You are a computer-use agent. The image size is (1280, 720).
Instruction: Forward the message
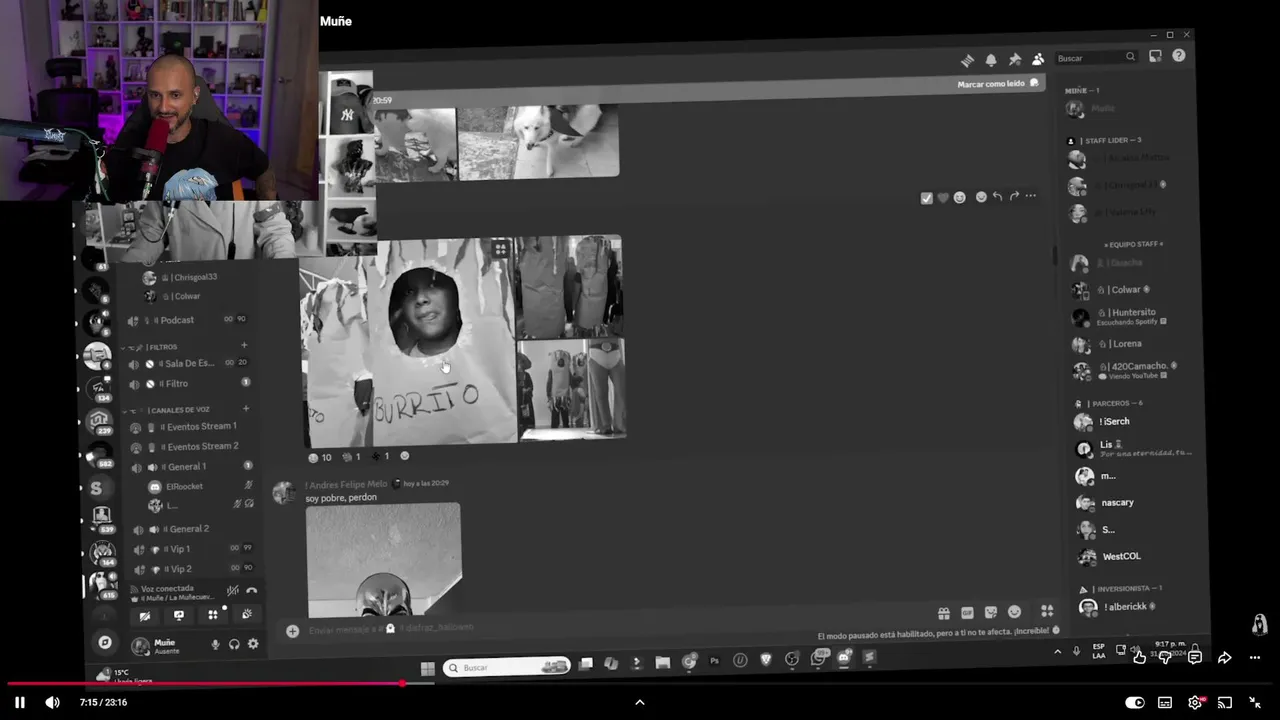point(1014,196)
